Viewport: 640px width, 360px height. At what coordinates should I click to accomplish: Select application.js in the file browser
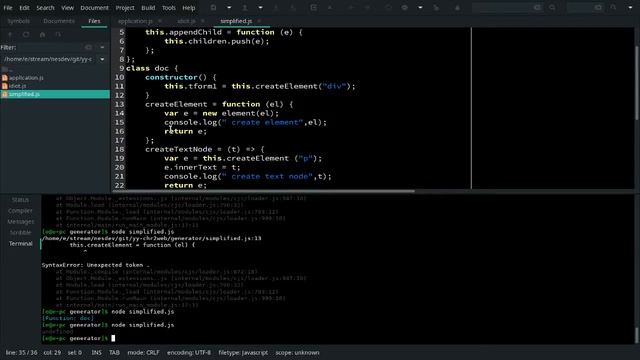pos(55,78)
